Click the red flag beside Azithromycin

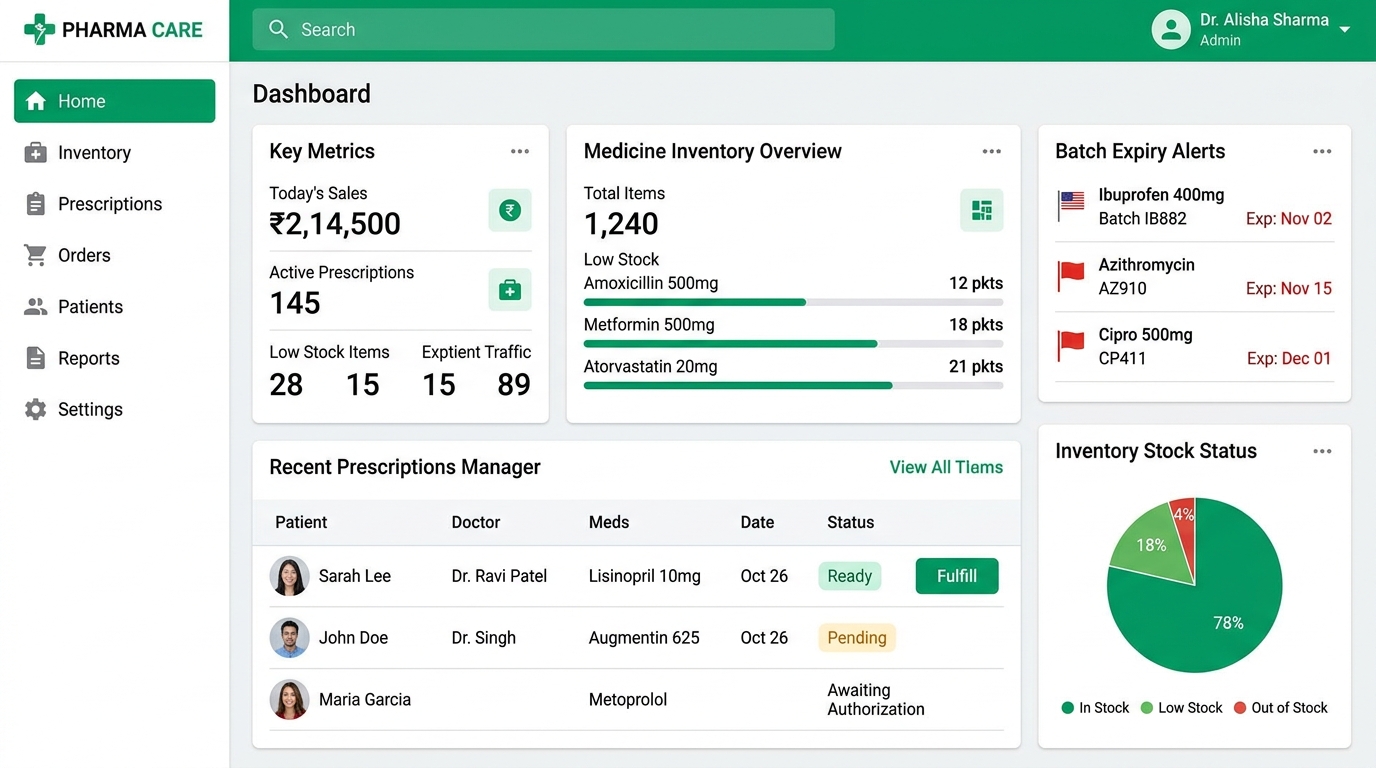click(1072, 276)
